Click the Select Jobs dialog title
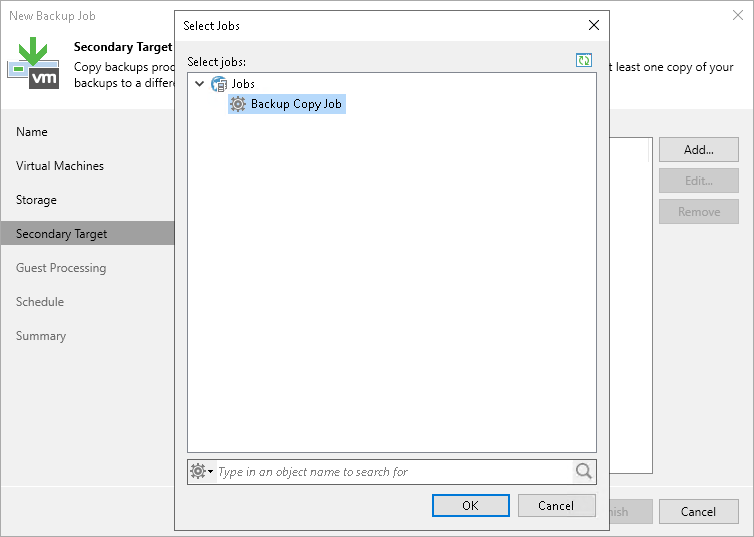The width and height of the screenshot is (754, 537). coord(212,25)
